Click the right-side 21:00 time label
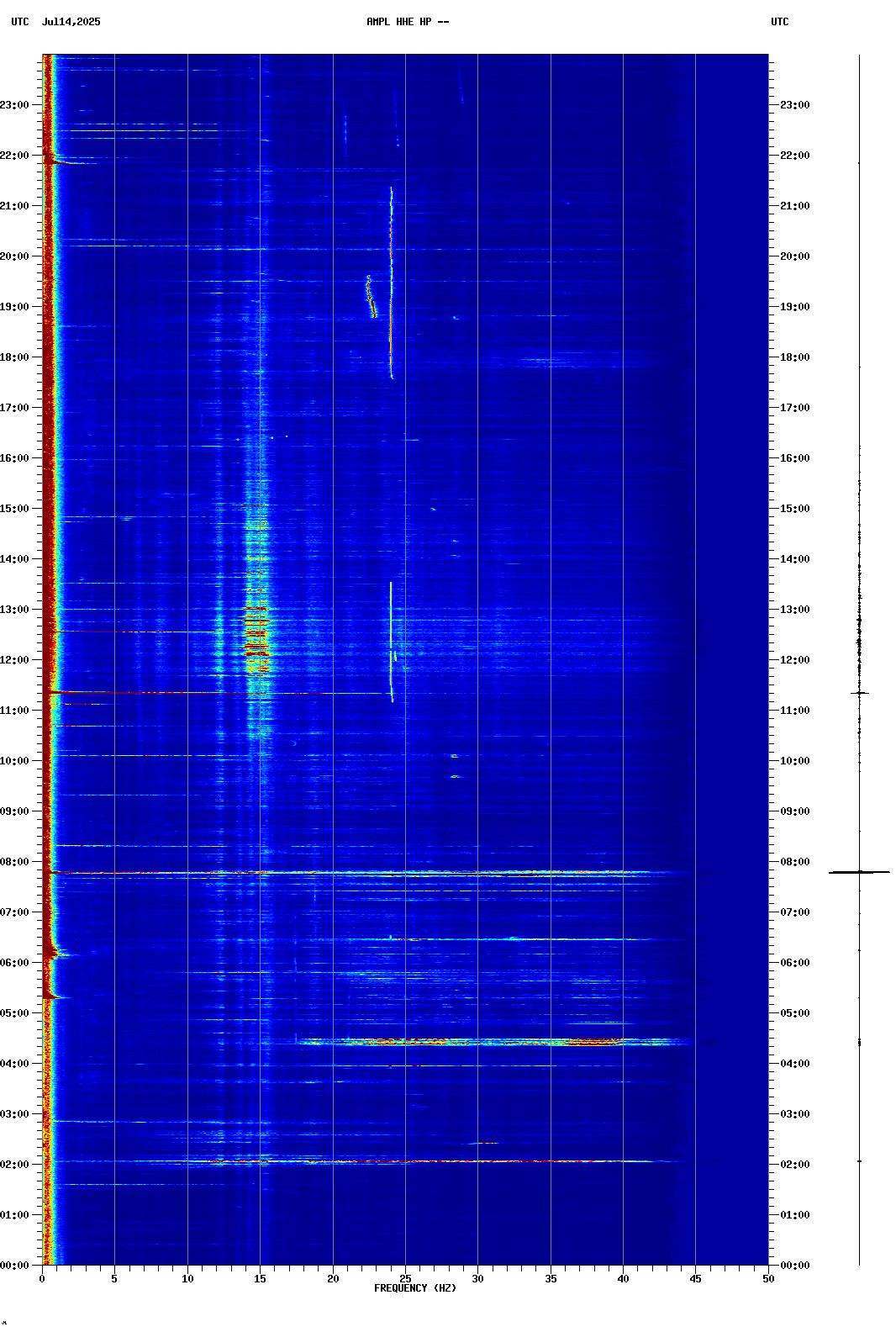The height and width of the screenshot is (1332, 896). click(795, 206)
